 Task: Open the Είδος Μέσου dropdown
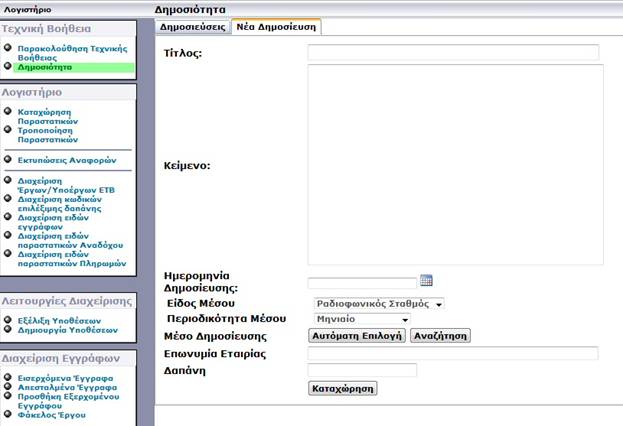[379, 303]
